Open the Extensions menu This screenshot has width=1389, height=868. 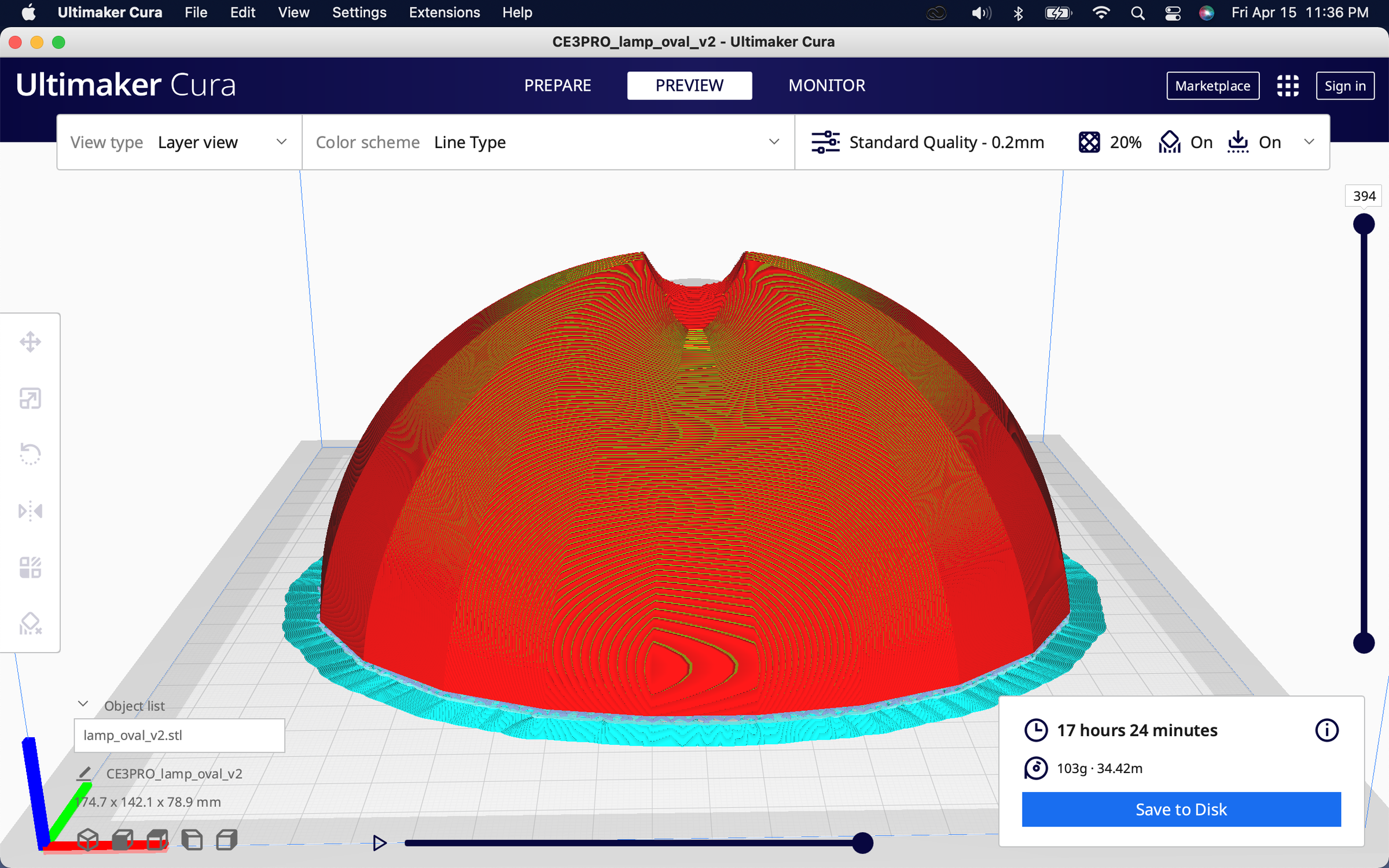[444, 12]
